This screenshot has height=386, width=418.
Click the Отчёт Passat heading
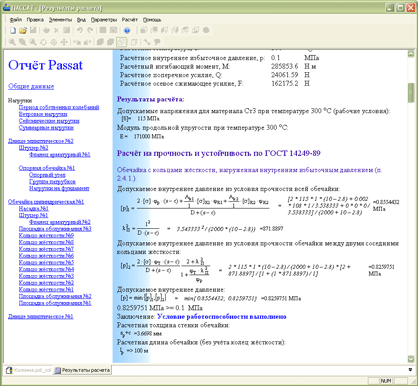tap(45, 65)
